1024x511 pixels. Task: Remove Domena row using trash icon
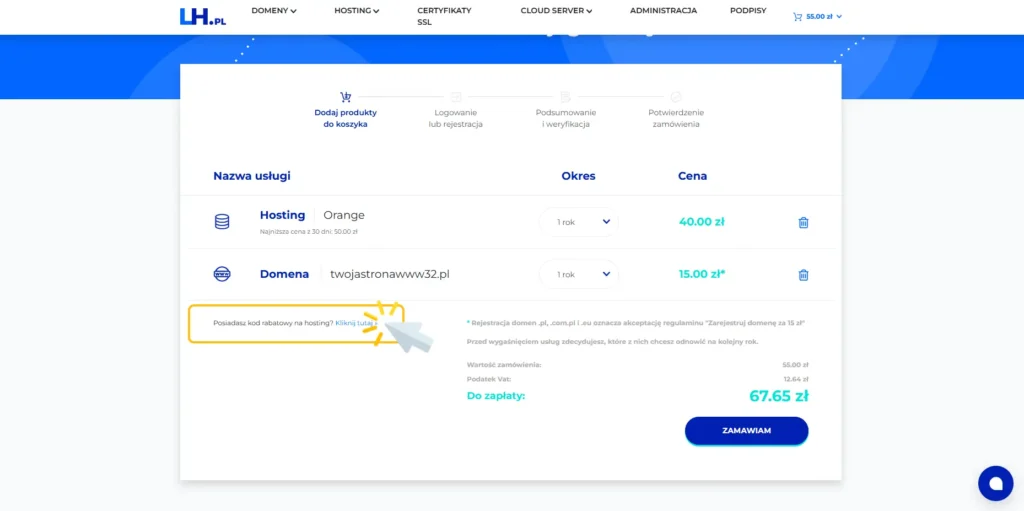[x=803, y=275]
